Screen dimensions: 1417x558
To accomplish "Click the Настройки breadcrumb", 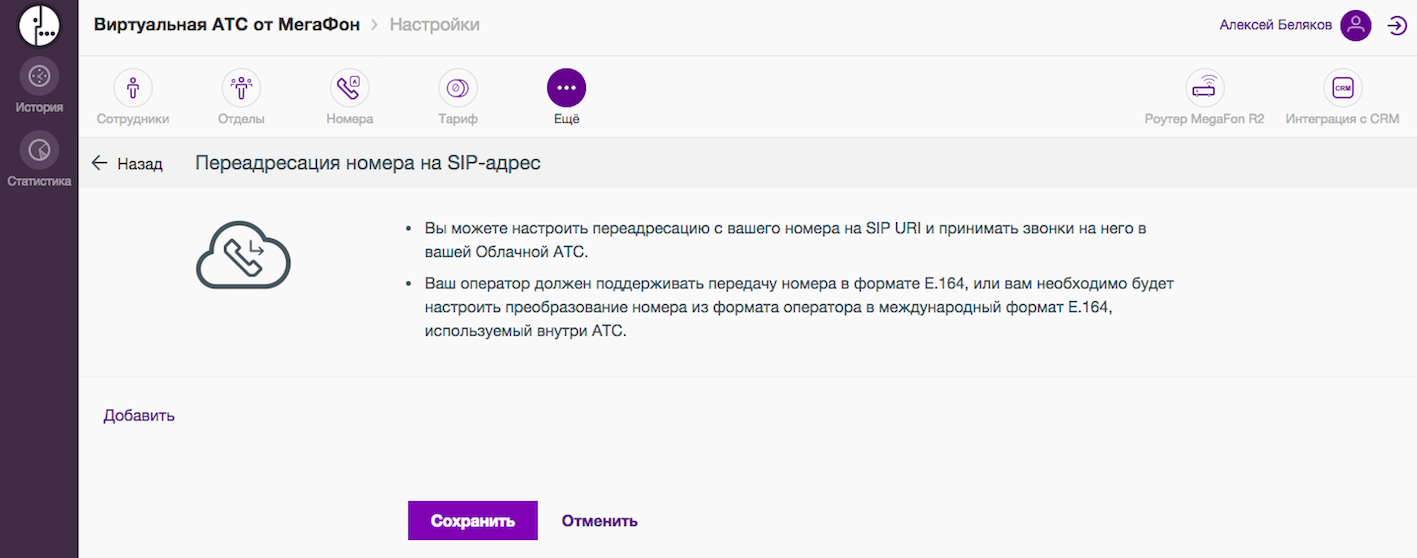I will click(x=434, y=25).
